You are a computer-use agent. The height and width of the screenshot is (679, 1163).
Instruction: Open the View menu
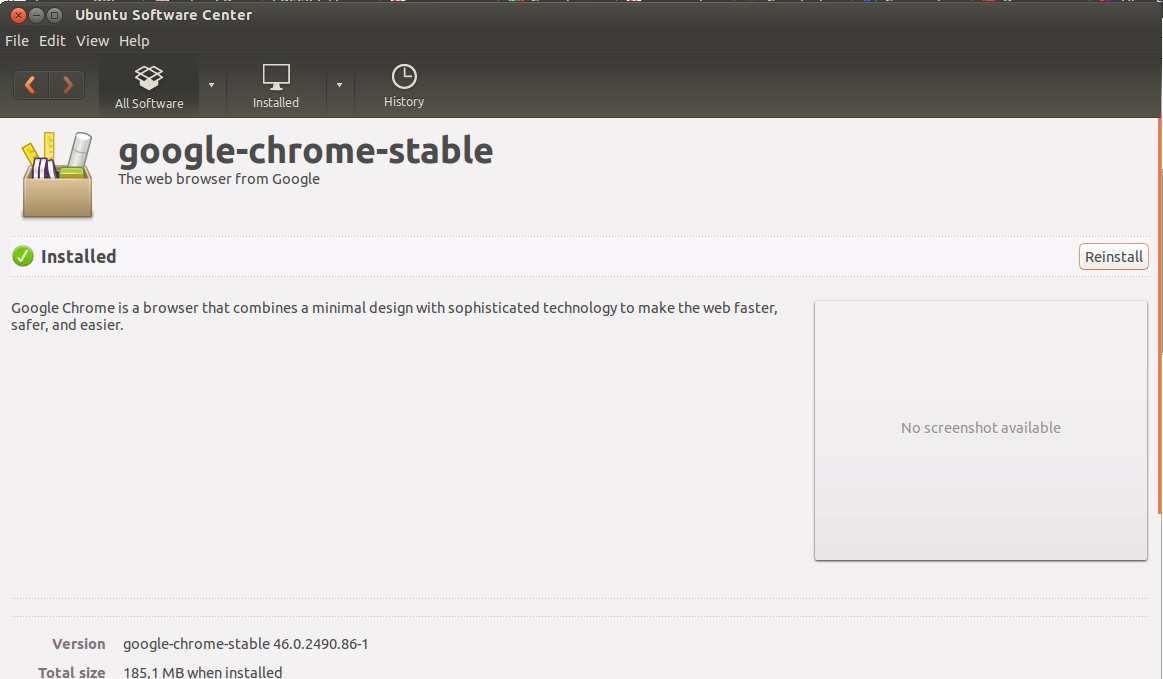[93, 41]
